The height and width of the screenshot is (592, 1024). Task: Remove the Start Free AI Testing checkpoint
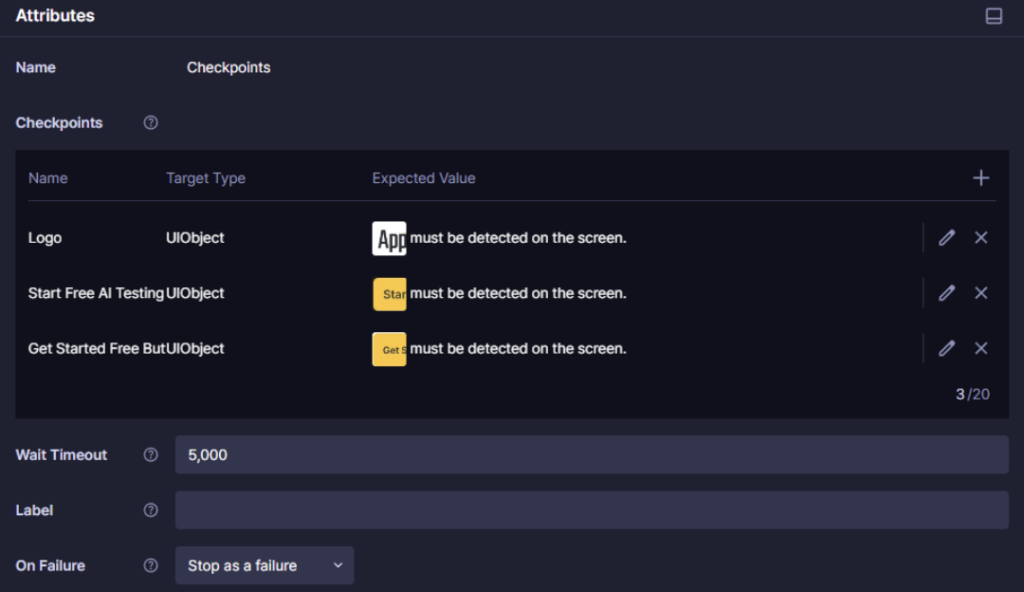tap(981, 293)
